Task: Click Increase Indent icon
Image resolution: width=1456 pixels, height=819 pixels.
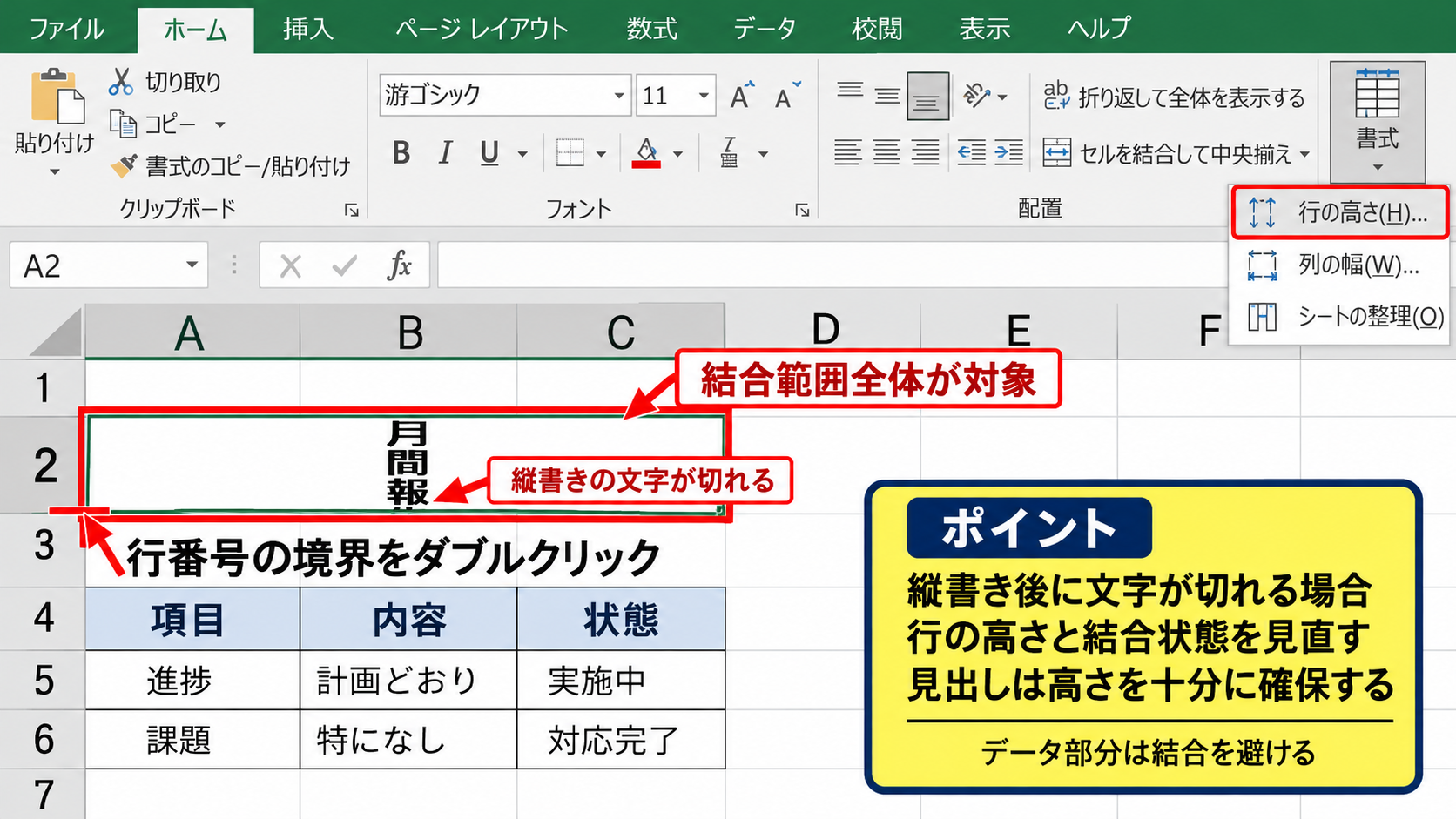Action: coord(1008,153)
